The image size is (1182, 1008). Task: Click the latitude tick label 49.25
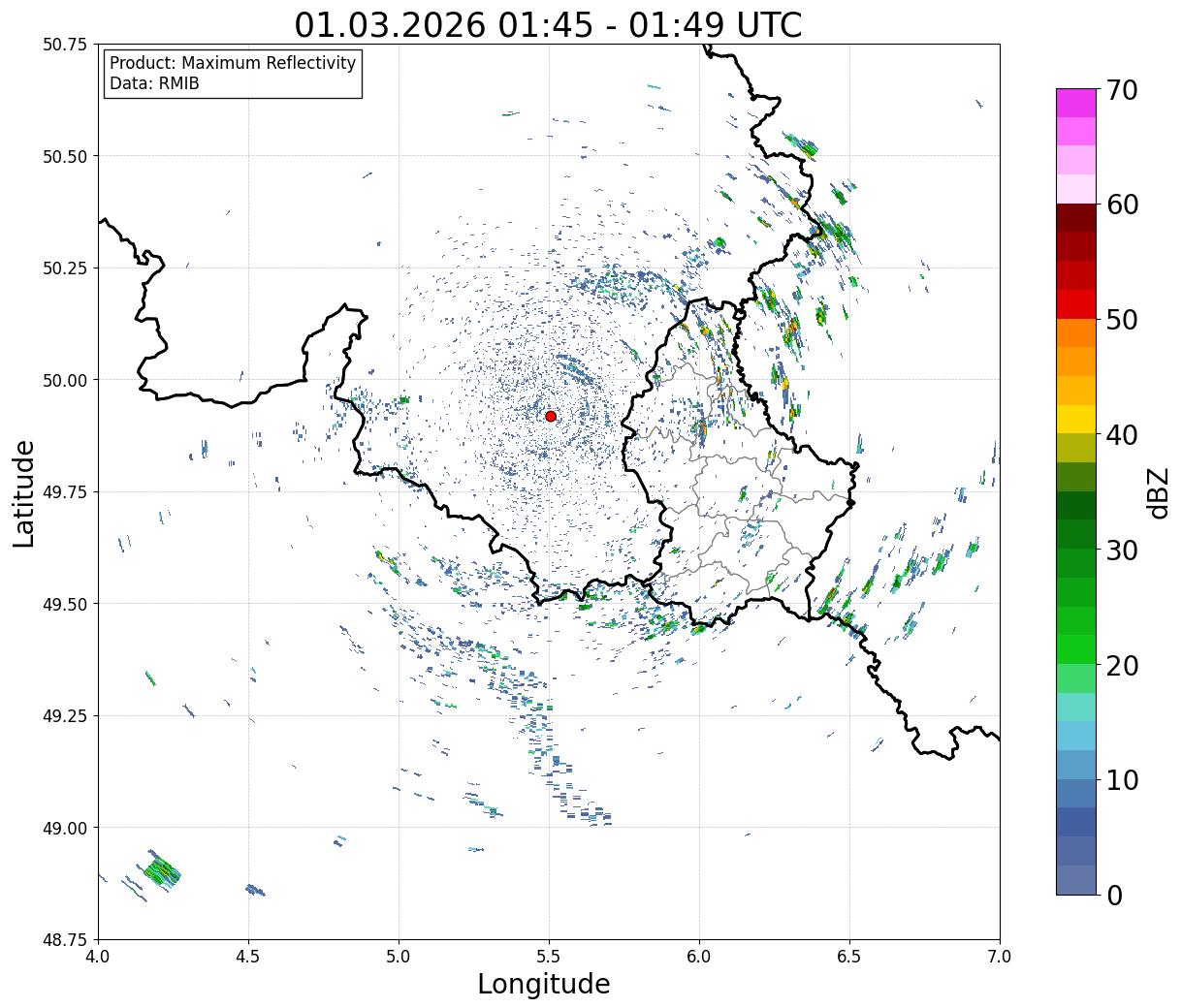coord(65,716)
